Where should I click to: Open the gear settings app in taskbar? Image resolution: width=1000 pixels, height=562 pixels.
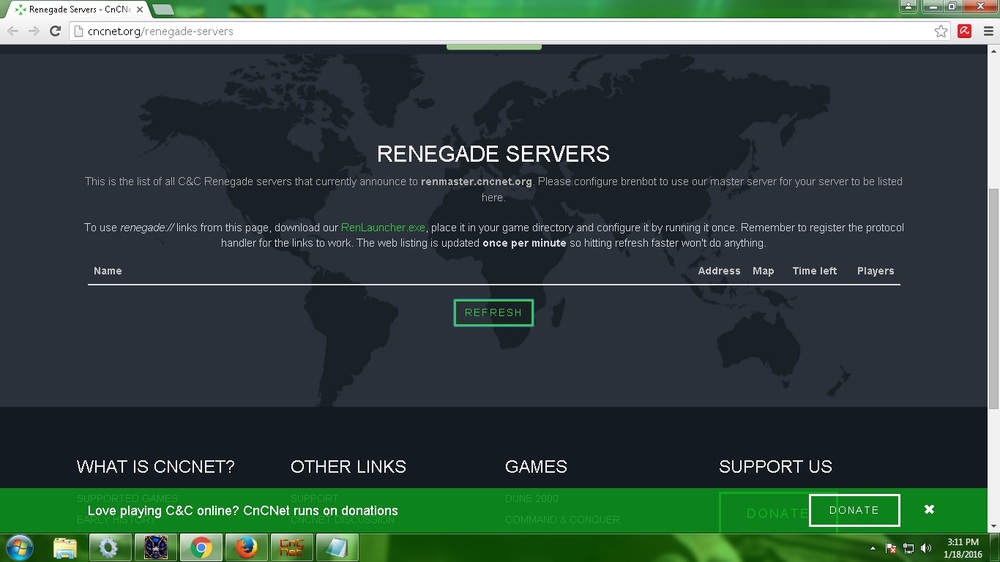tap(110, 548)
